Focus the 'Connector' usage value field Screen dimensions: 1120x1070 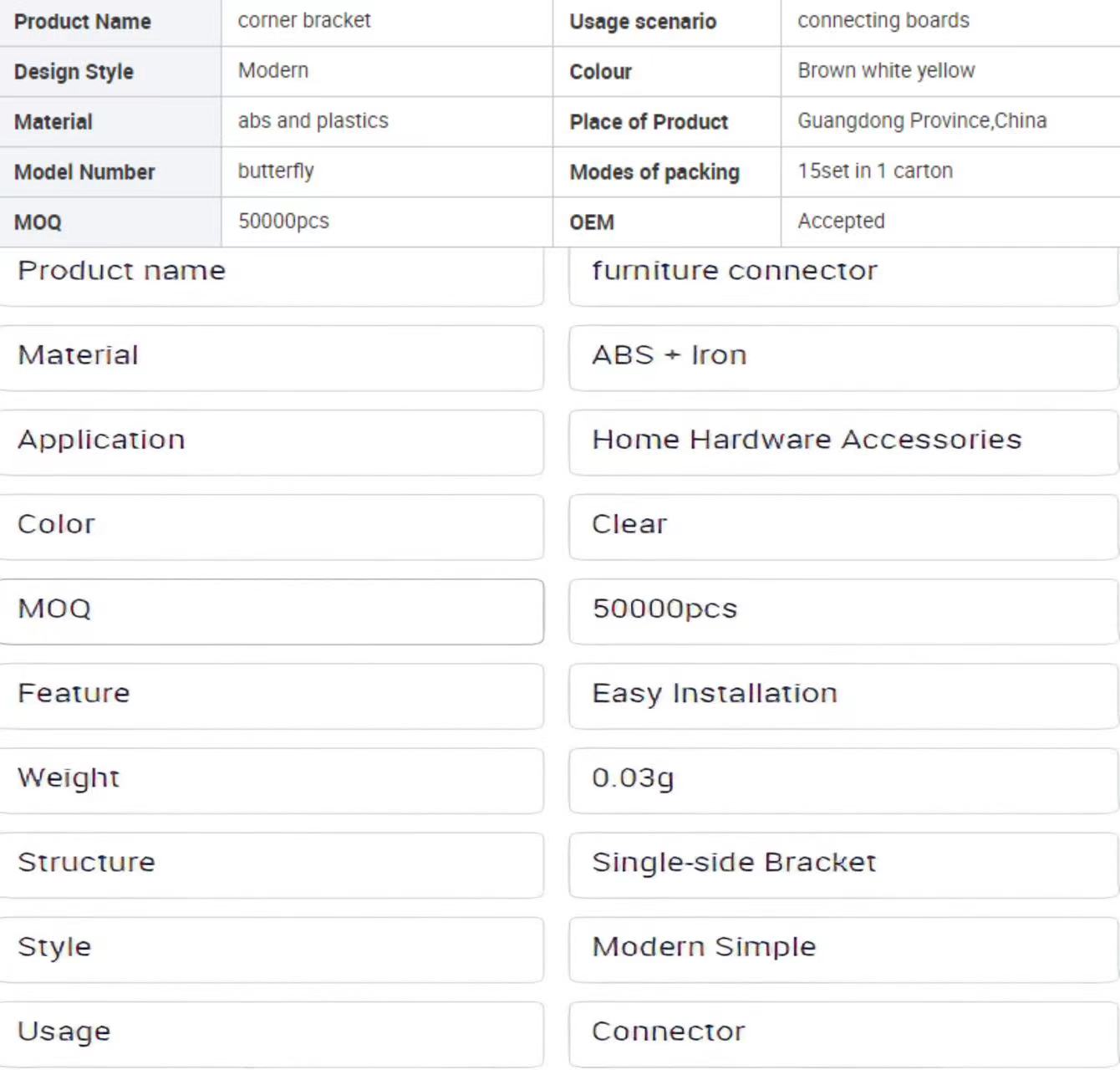[843, 1033]
